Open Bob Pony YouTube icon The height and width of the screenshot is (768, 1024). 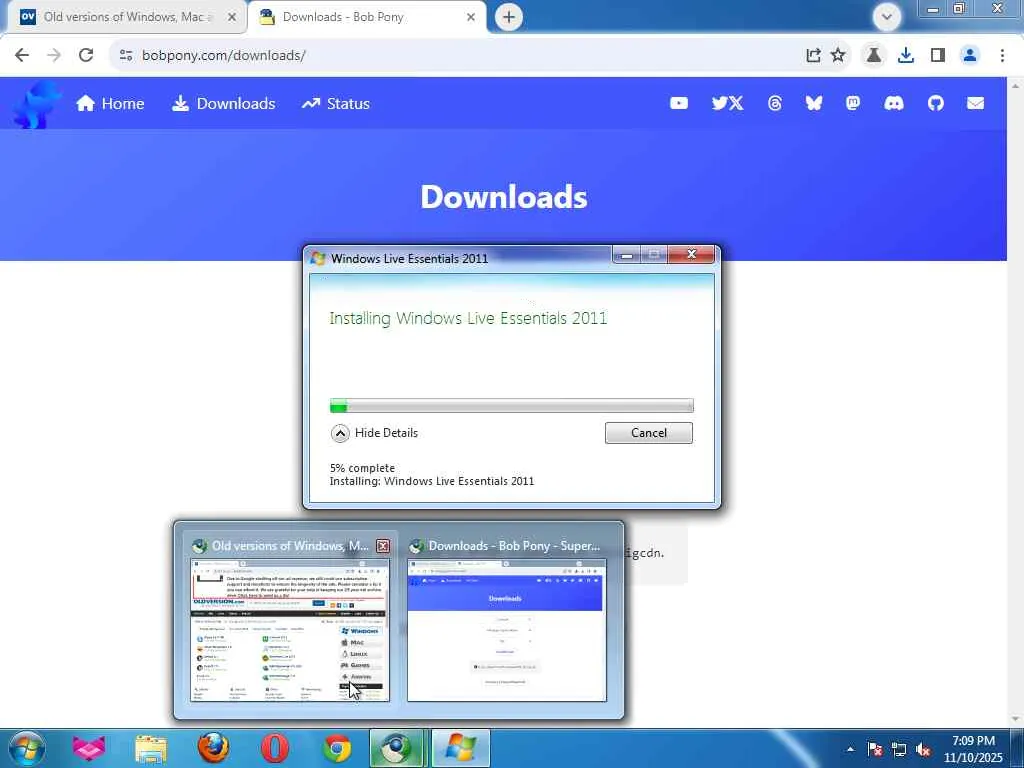coord(679,103)
